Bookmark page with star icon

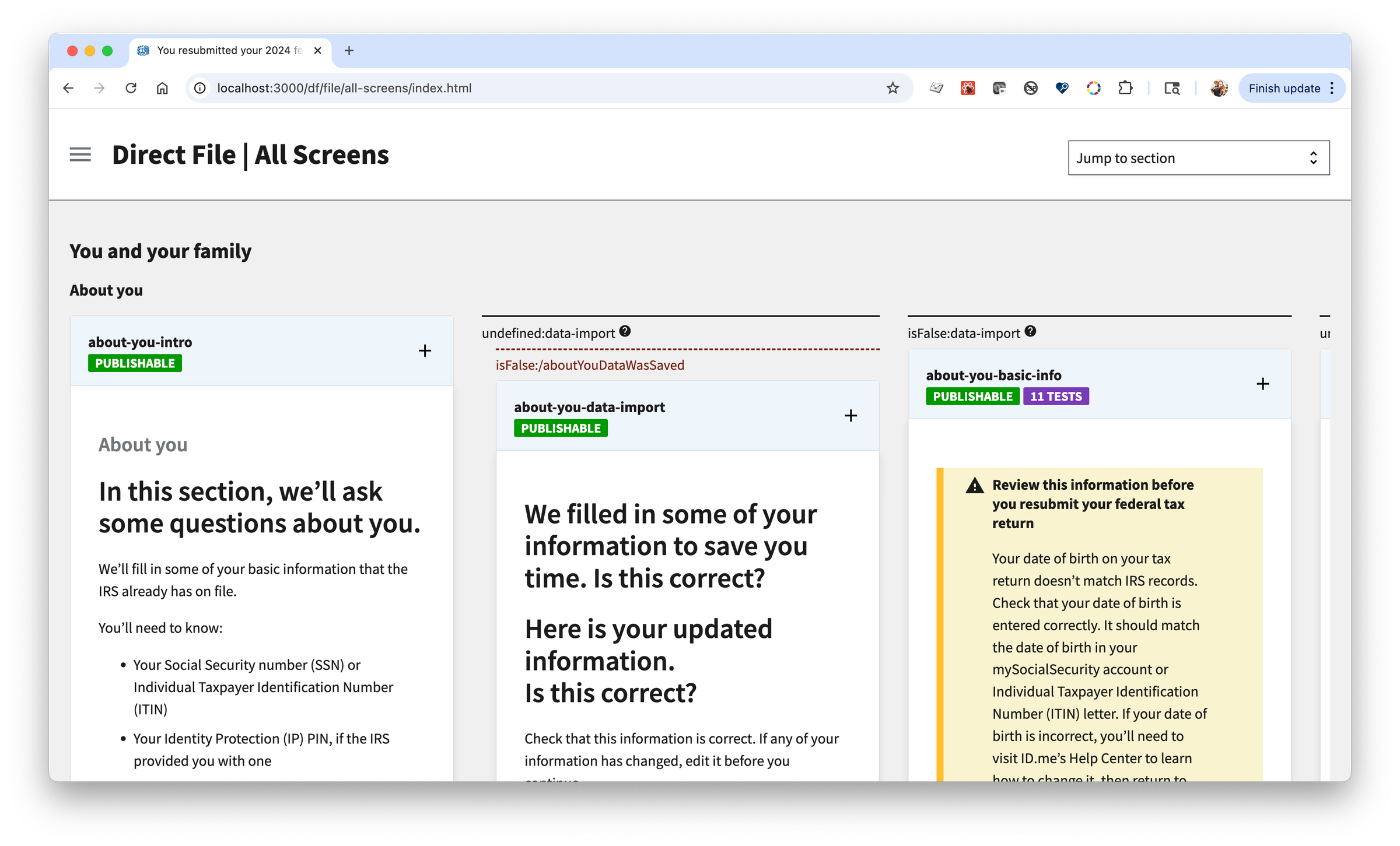tap(892, 88)
